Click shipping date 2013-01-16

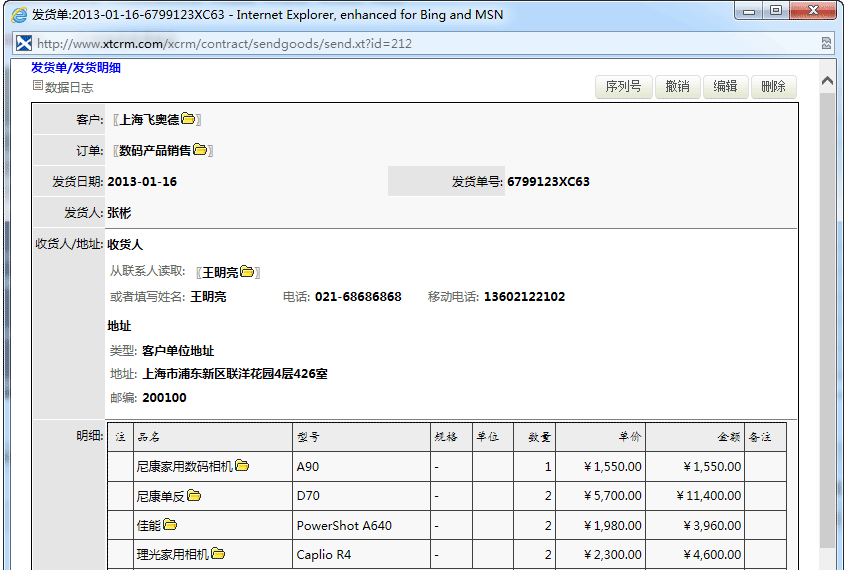142,182
